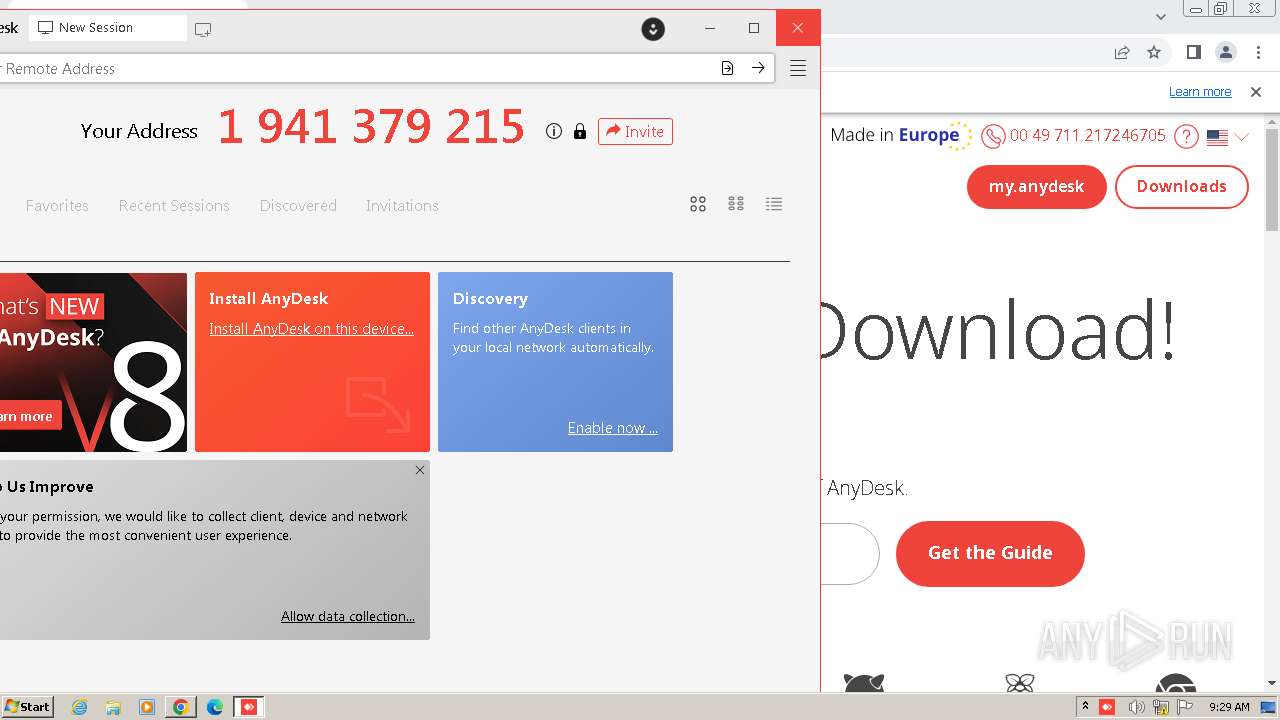The image size is (1280, 720).
Task: Click Enable now link in Discovery card
Action: point(613,428)
